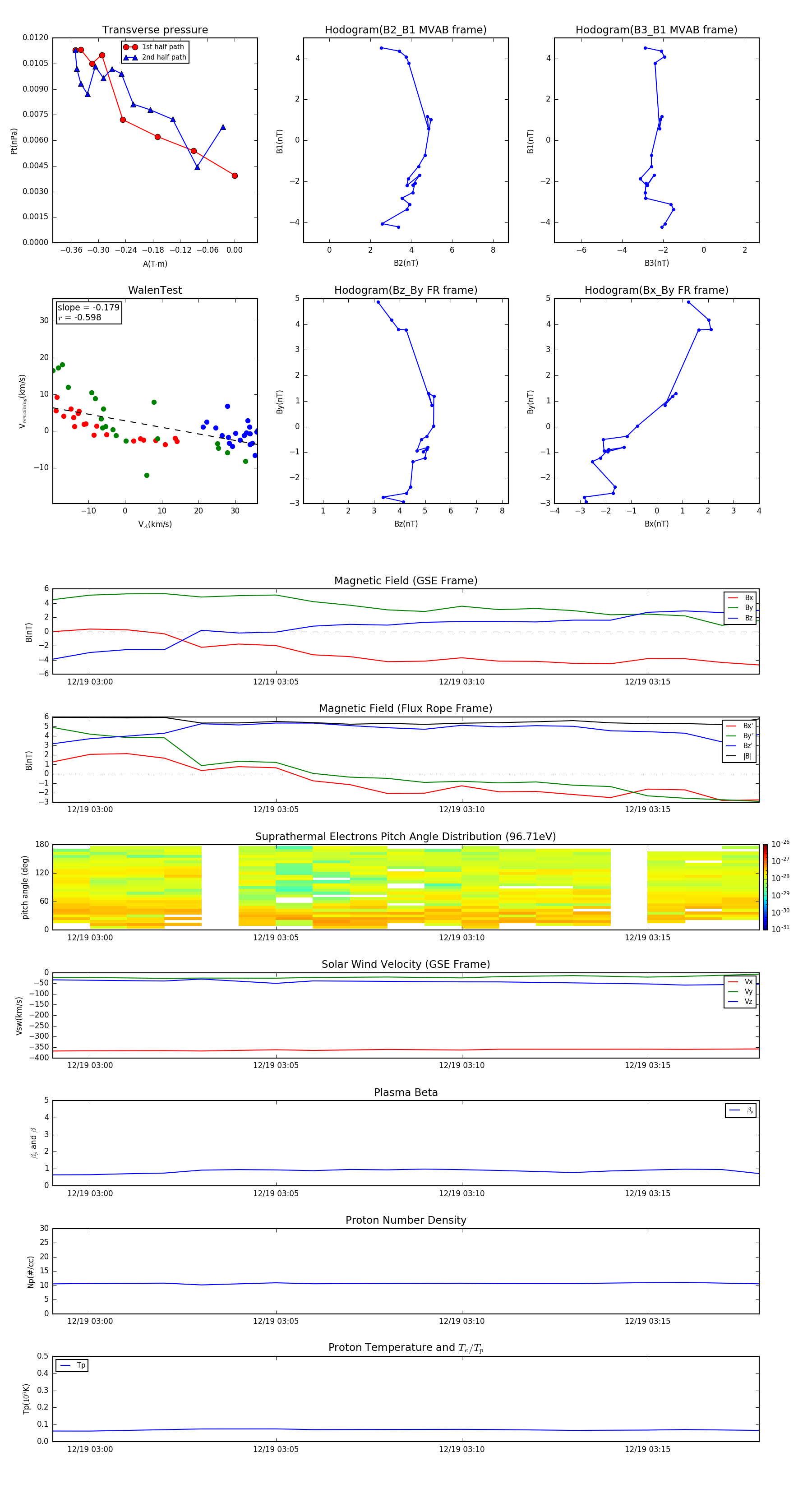Click the -350 tick on Vsw axis
Image resolution: width=812 pixels, height=1489 pixels.
pyautogui.click(x=40, y=1047)
